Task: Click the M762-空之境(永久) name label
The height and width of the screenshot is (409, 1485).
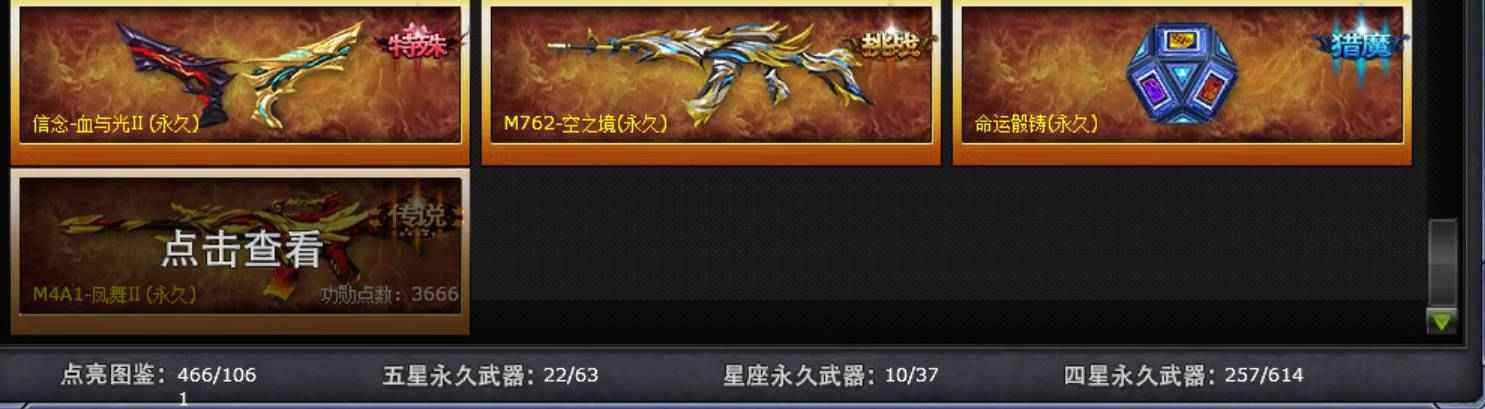Action: click(586, 125)
